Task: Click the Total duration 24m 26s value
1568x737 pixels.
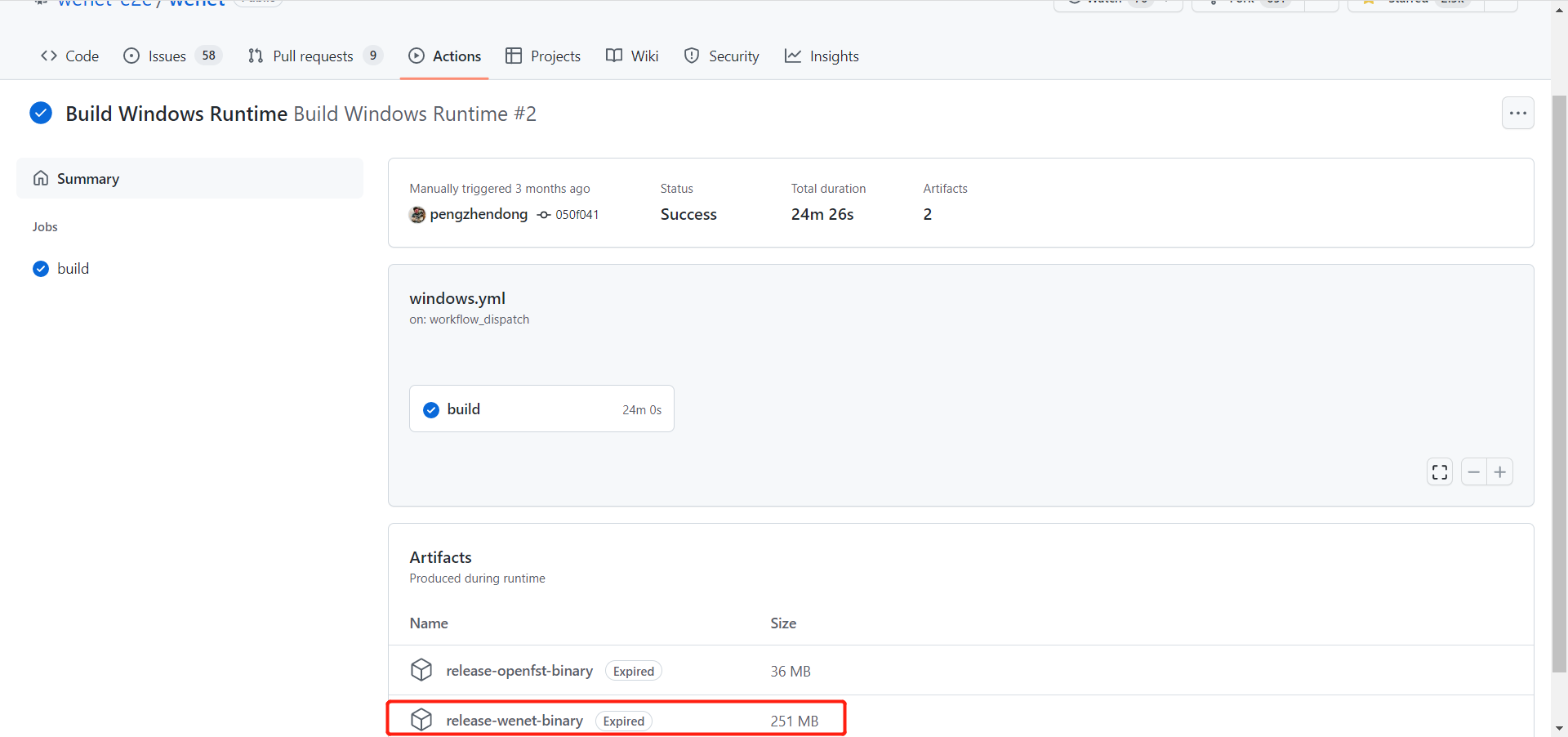Action: [x=822, y=214]
